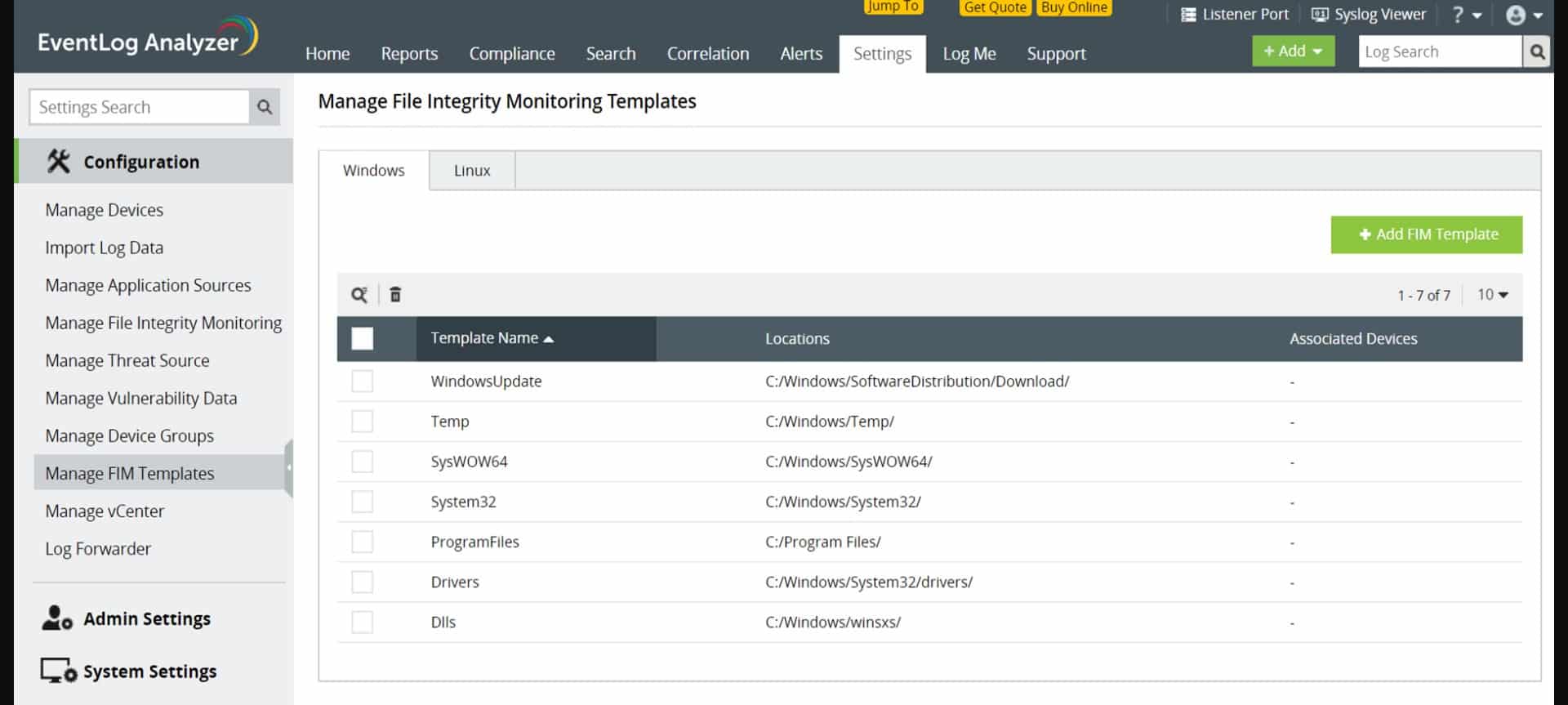Screen dimensions: 1568x705
Task: Check the SysWOW64 template checkbox
Action: click(x=363, y=462)
